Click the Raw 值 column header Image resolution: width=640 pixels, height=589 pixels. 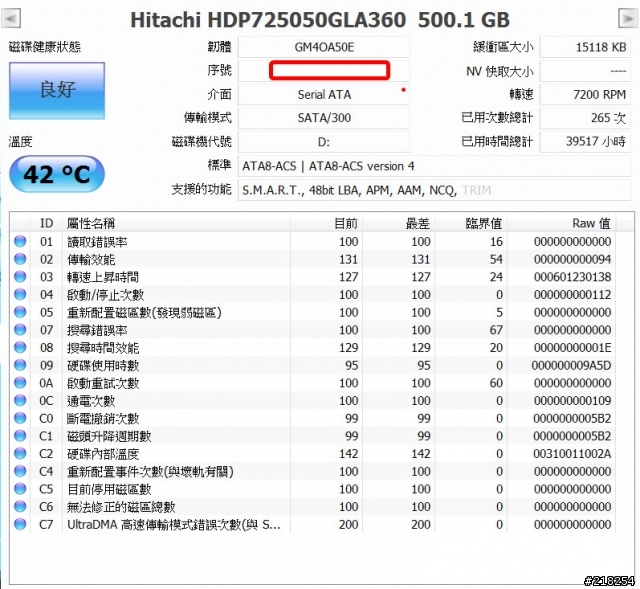pyautogui.click(x=562, y=223)
